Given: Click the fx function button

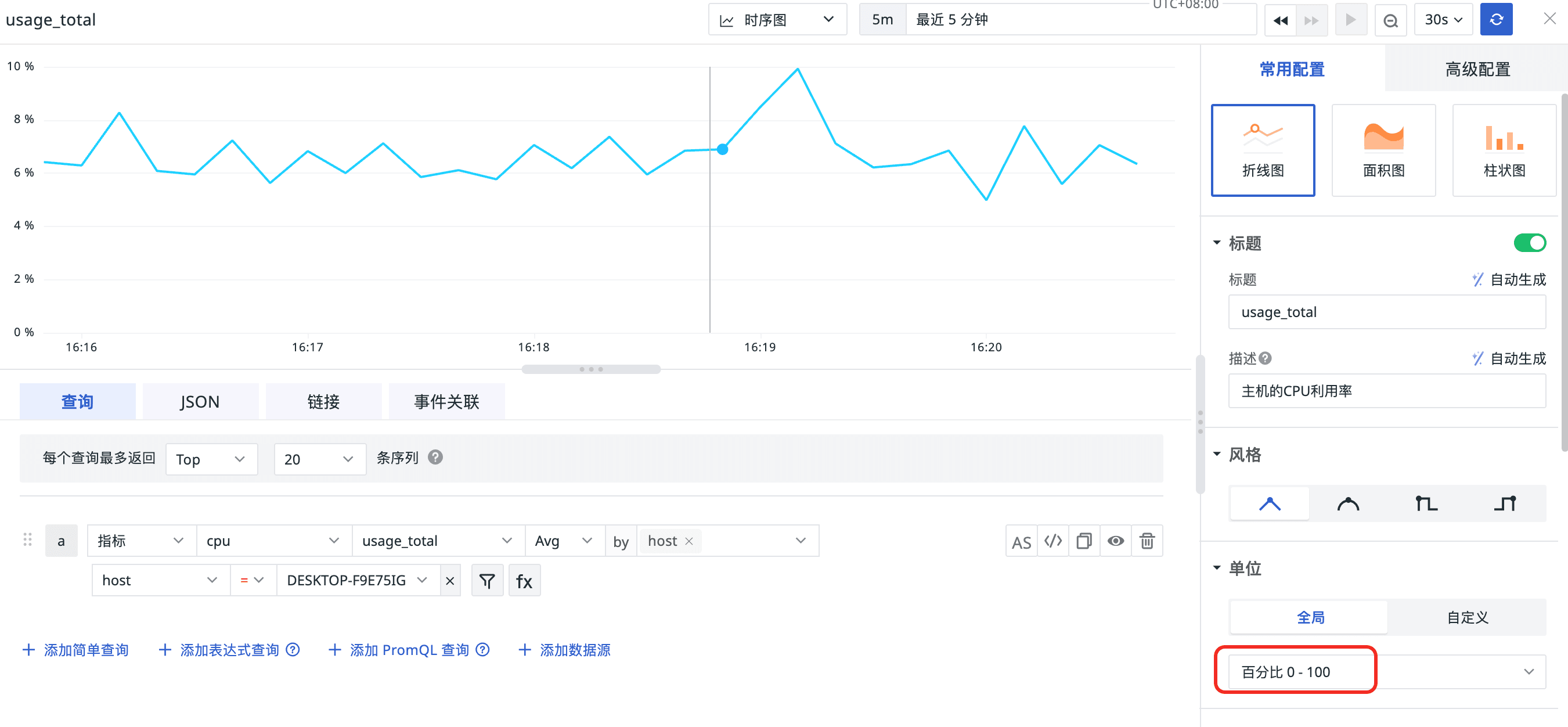Looking at the screenshot, I should pyautogui.click(x=524, y=581).
